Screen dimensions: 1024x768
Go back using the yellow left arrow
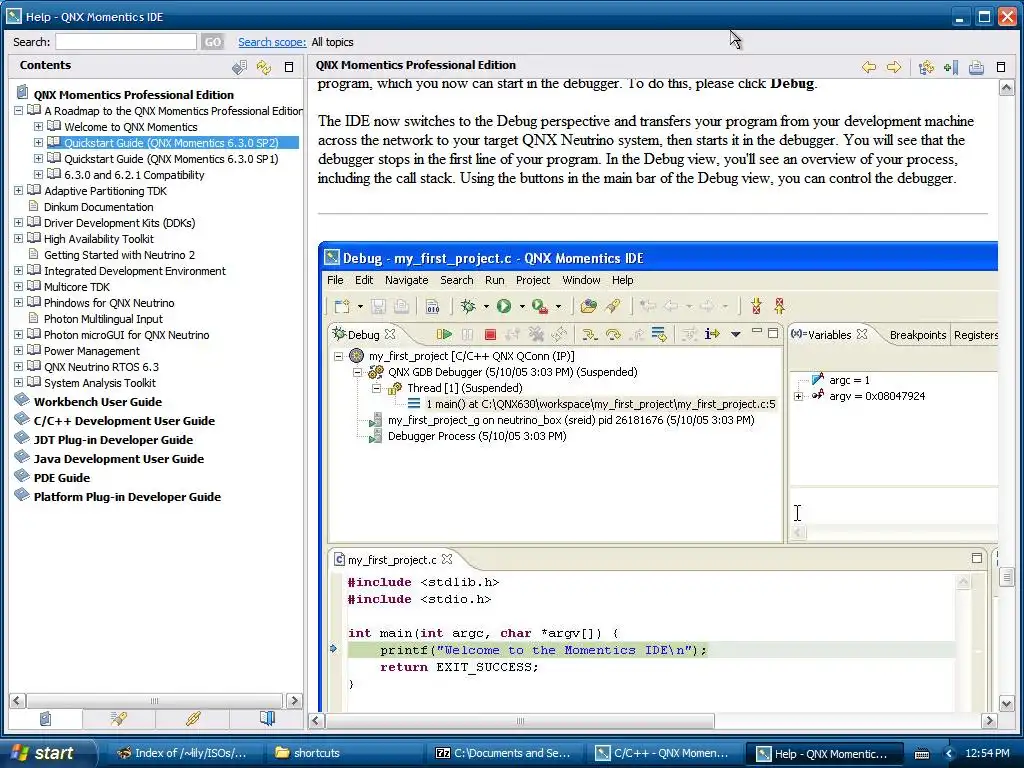tap(869, 67)
